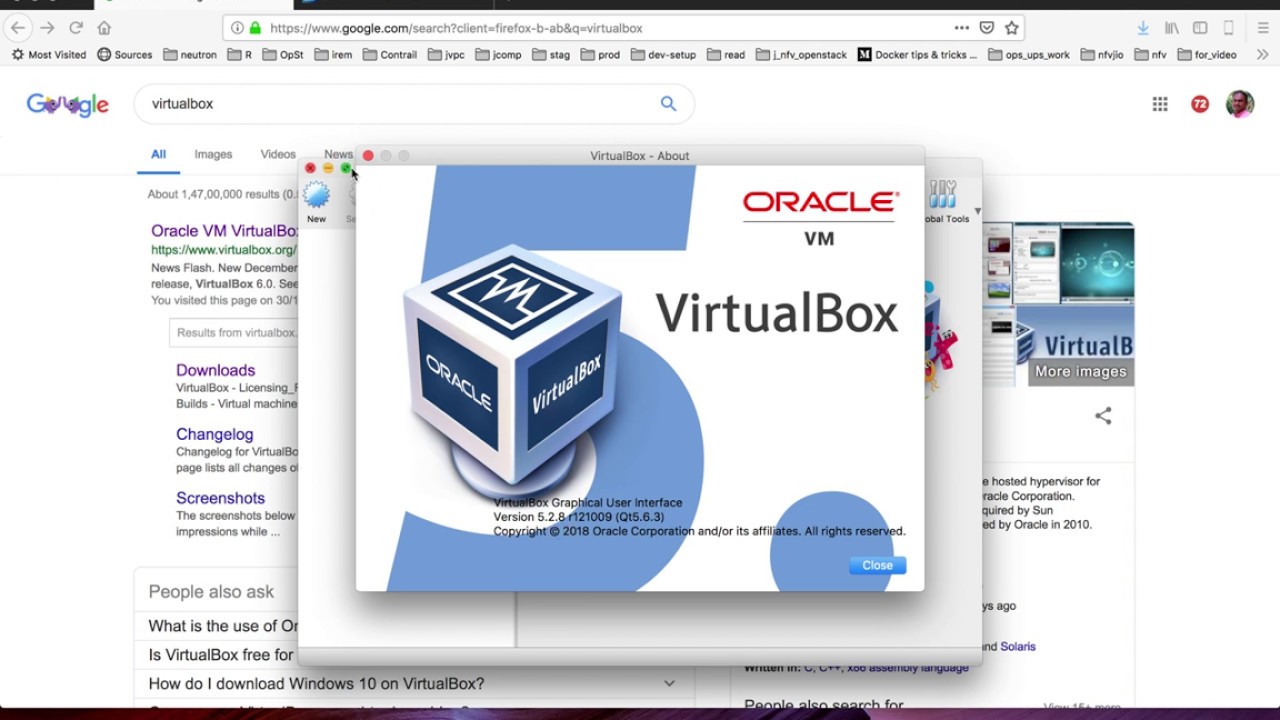Go forward in Firefox
Image resolution: width=1280 pixels, height=720 pixels.
47,28
